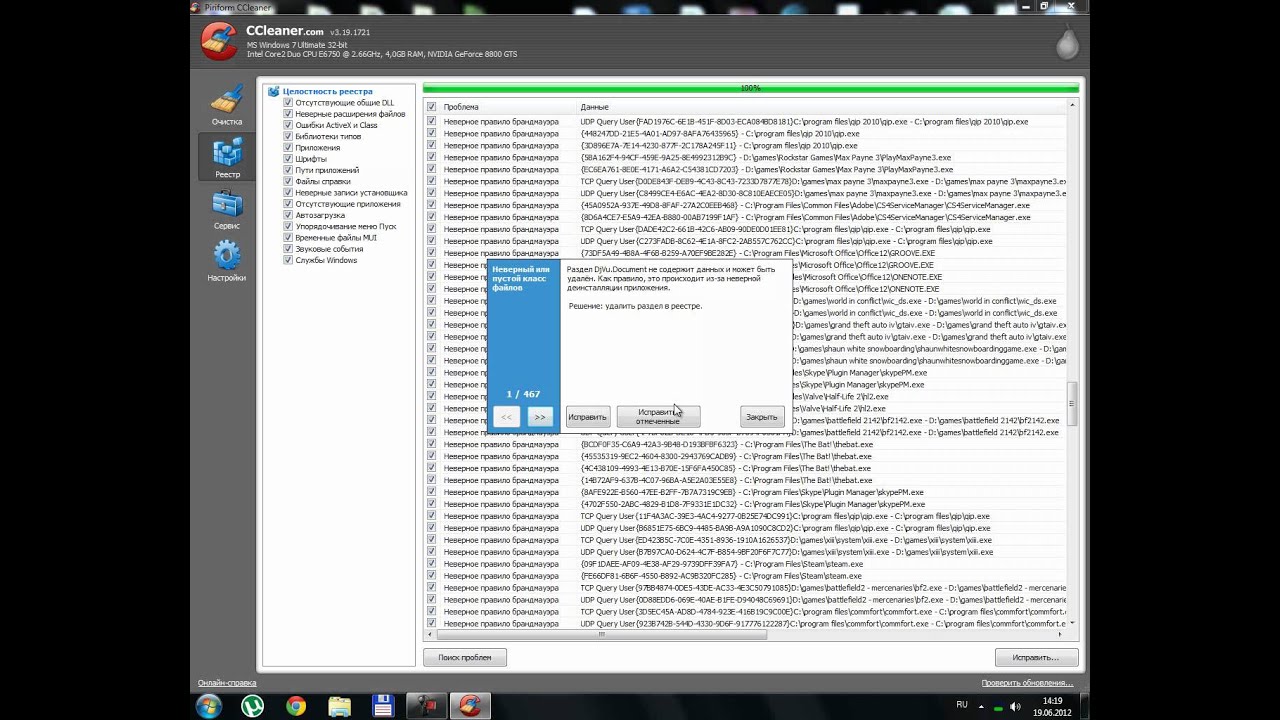Select the {09F1DAEE steam.exe row

coord(744,564)
